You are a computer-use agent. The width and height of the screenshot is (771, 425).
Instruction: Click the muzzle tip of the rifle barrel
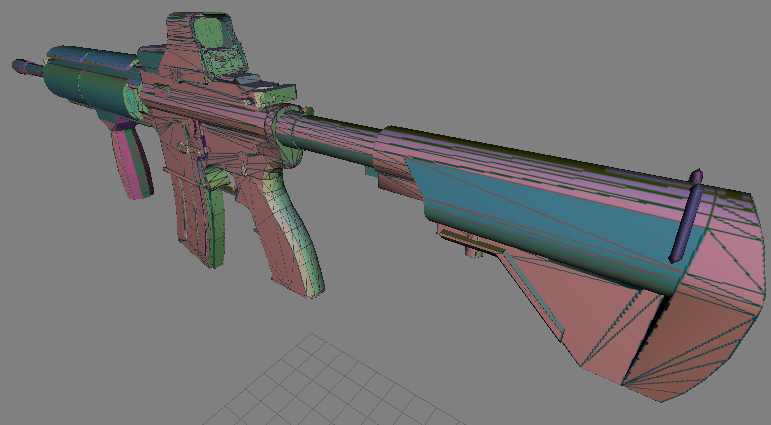(20, 67)
